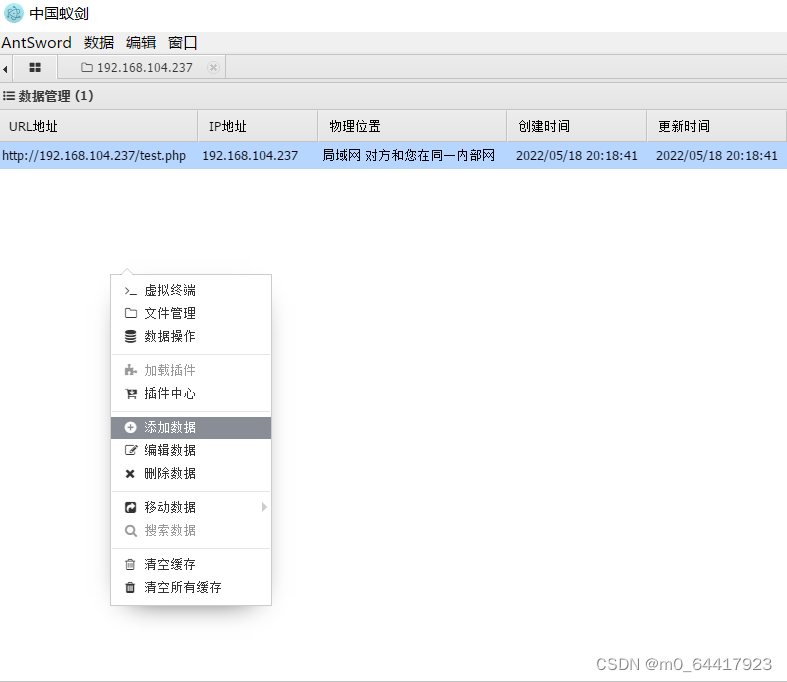Sort by the 更新时间 column header
Viewport: 787px width, 682px height.
tap(716, 126)
